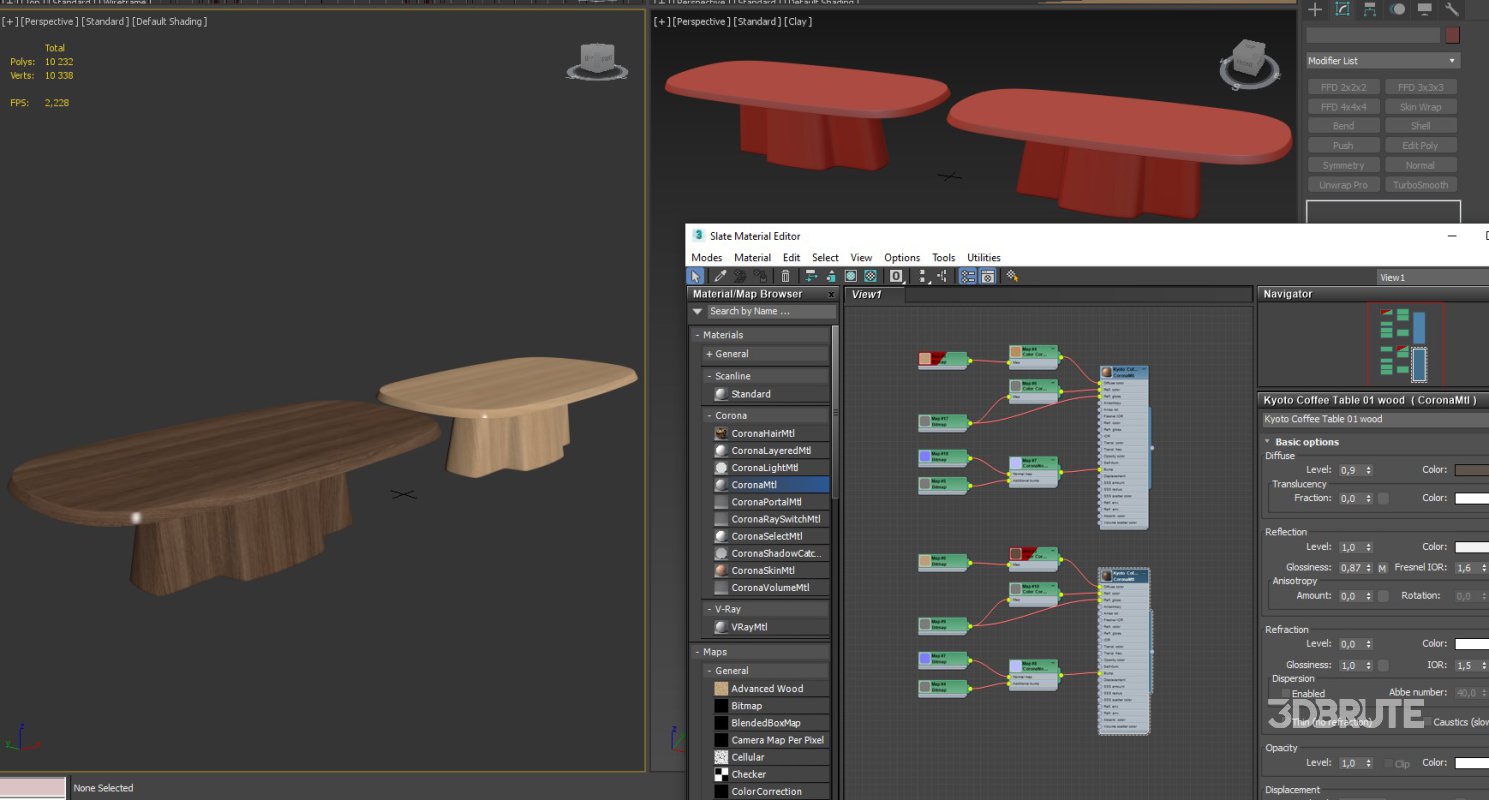Click the trash Delete Selected icon
Image resolution: width=1489 pixels, height=800 pixels.
point(786,276)
